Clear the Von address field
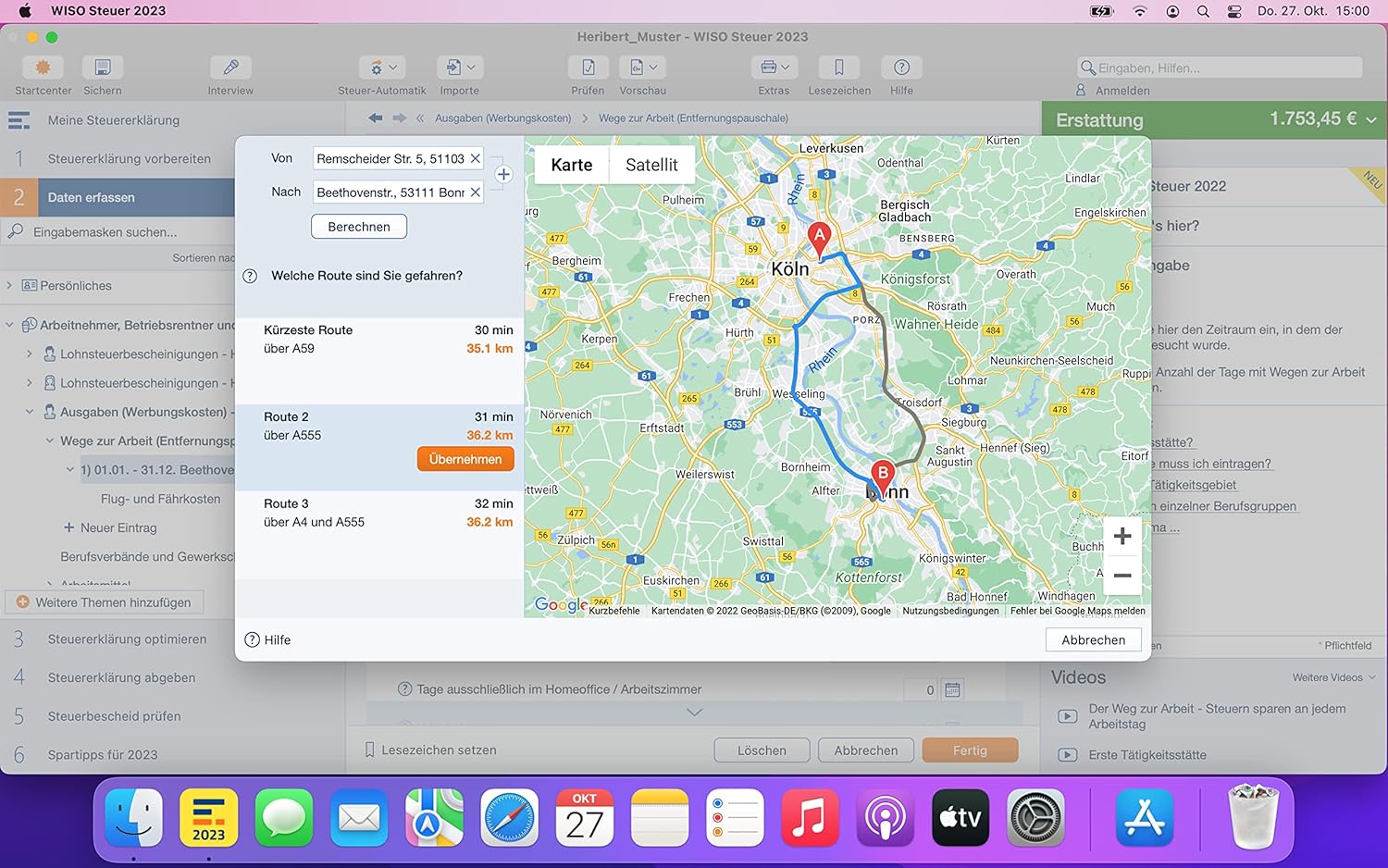 coord(475,158)
